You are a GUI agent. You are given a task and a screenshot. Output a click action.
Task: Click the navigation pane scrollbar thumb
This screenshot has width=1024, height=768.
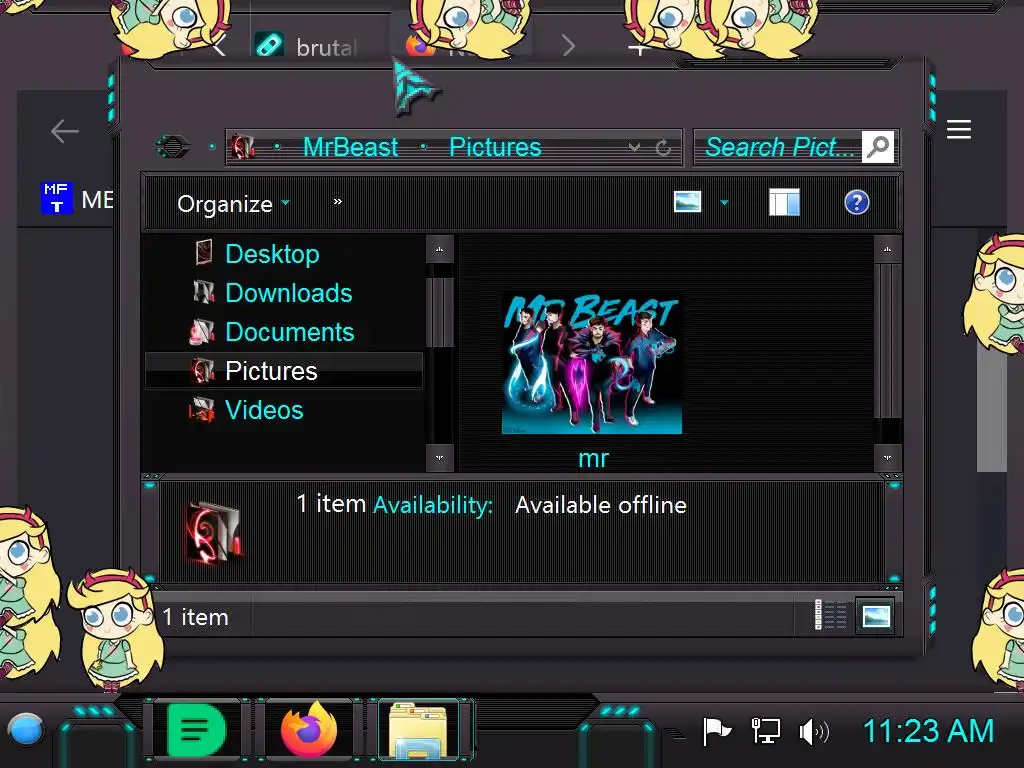point(440,312)
